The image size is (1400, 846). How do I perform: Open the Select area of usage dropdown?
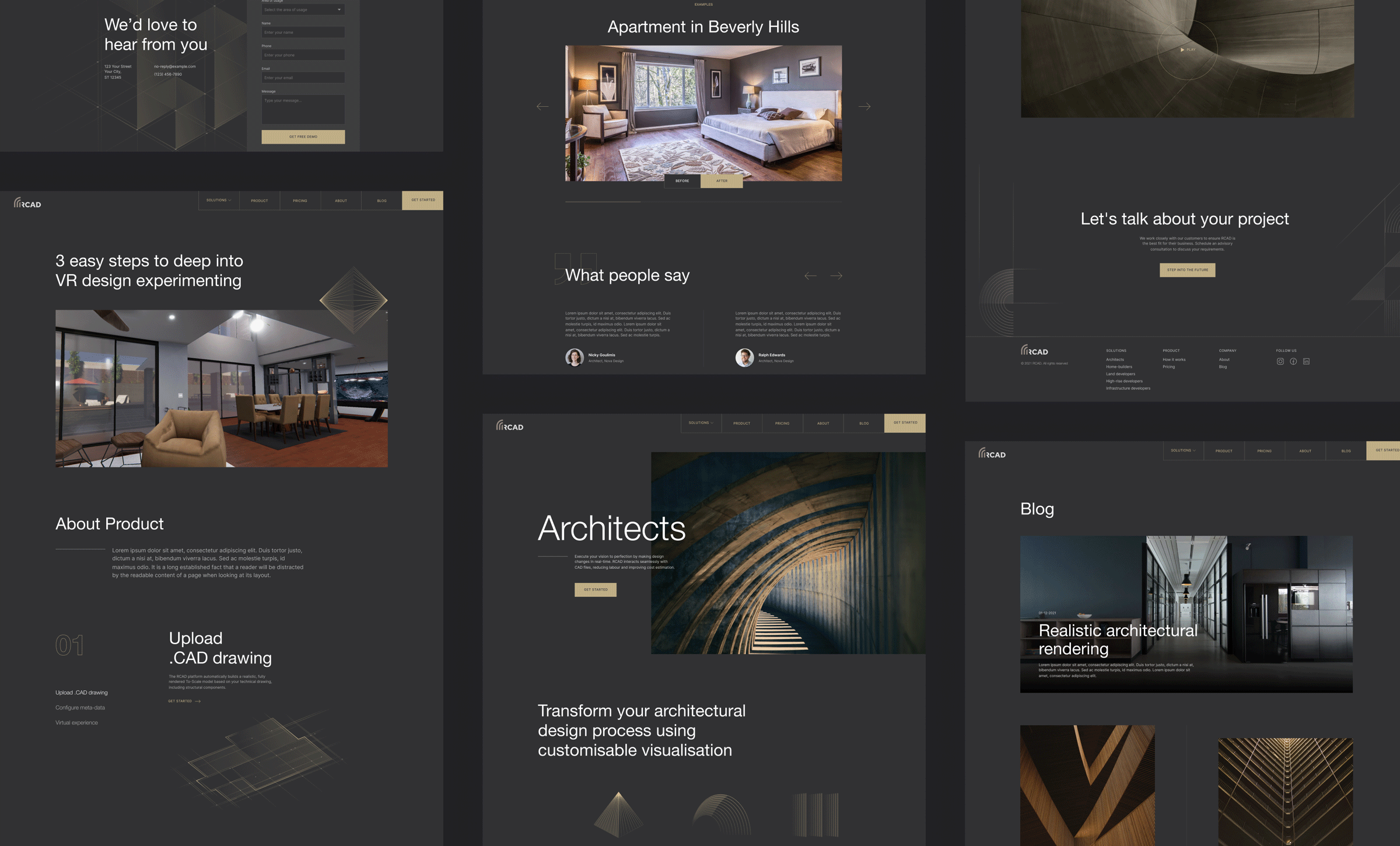tap(303, 9)
